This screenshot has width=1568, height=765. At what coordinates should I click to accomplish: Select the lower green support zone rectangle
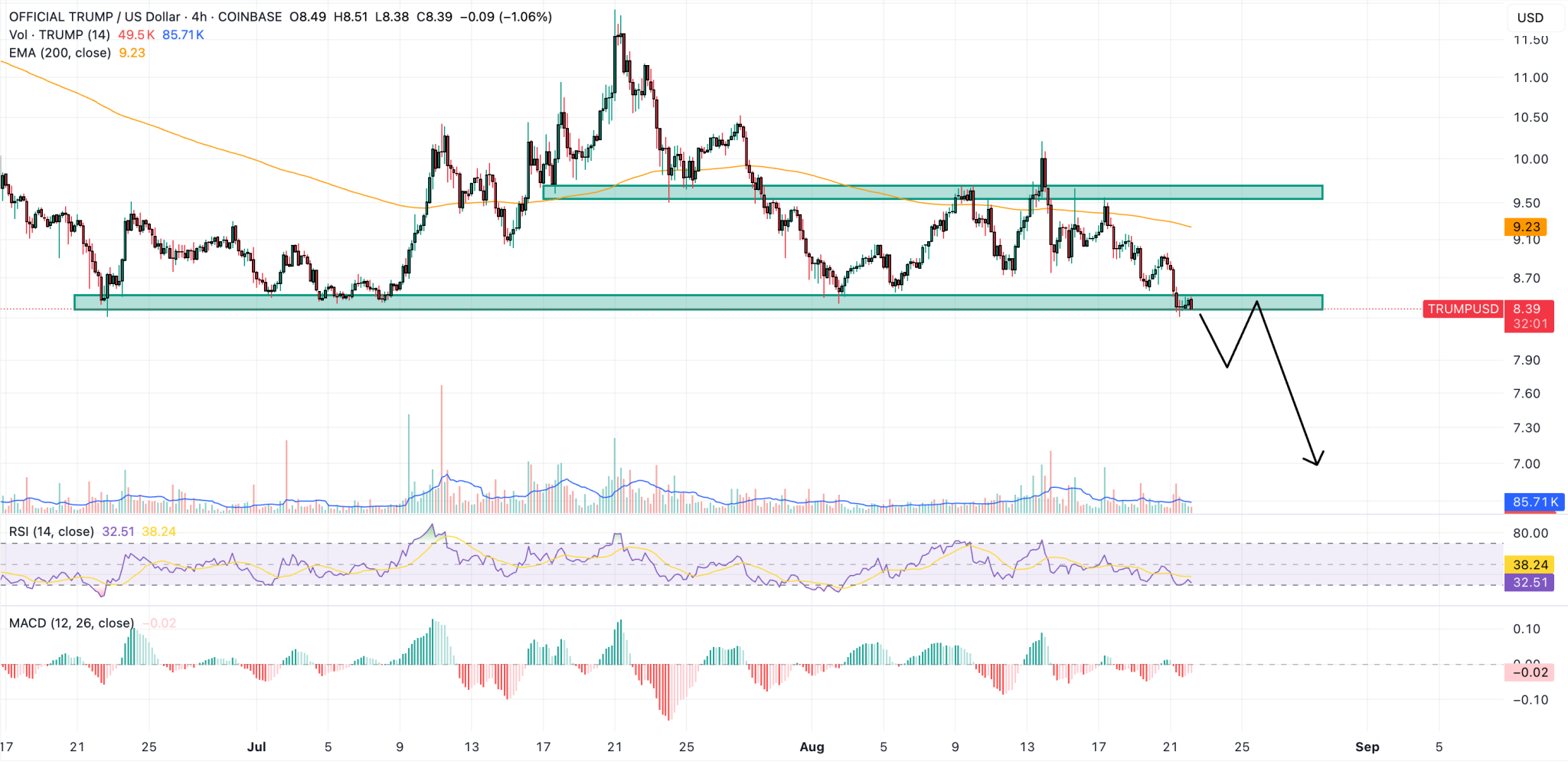(698, 302)
